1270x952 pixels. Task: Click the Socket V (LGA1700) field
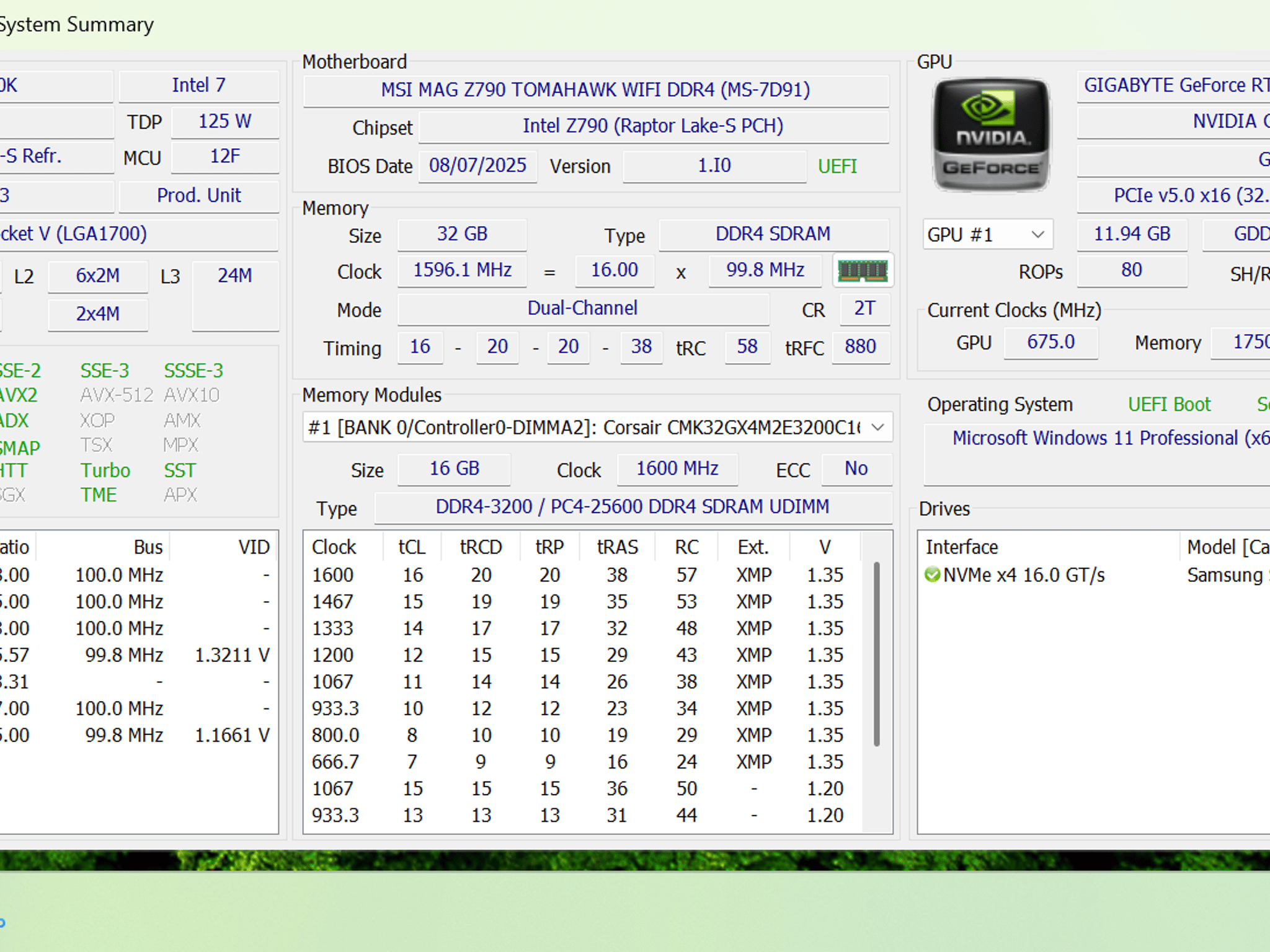click(x=138, y=234)
